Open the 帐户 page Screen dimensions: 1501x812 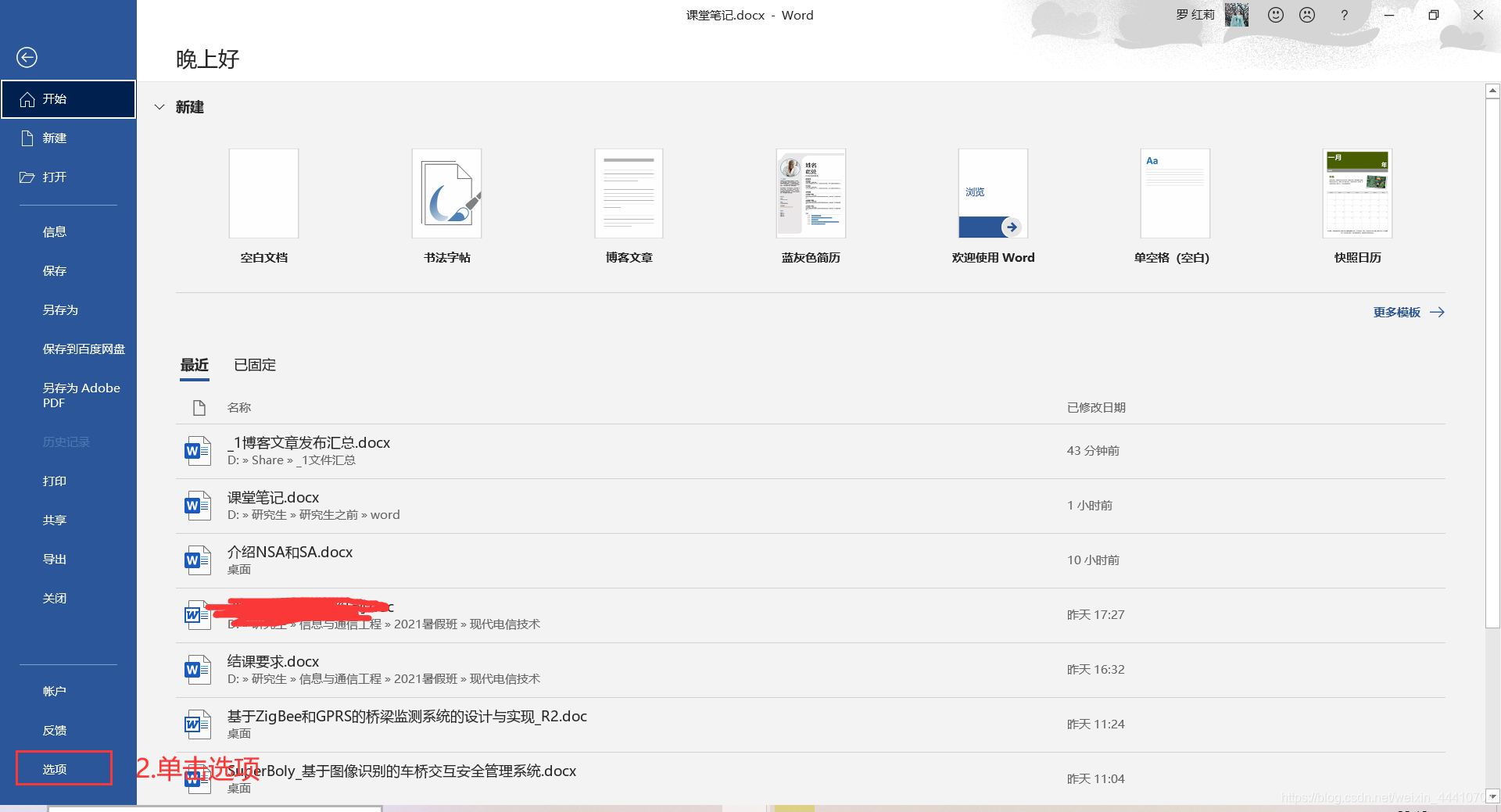pyautogui.click(x=68, y=692)
